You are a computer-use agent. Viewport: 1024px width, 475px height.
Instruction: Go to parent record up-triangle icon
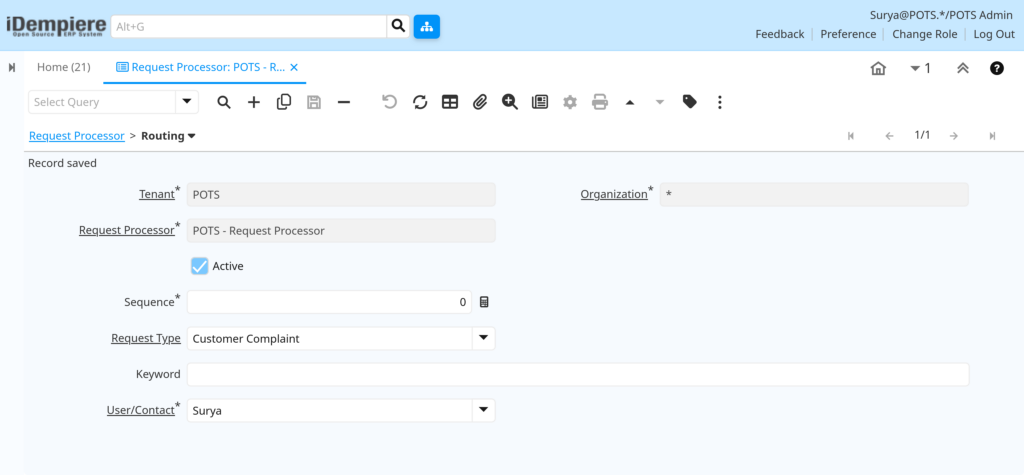point(630,102)
